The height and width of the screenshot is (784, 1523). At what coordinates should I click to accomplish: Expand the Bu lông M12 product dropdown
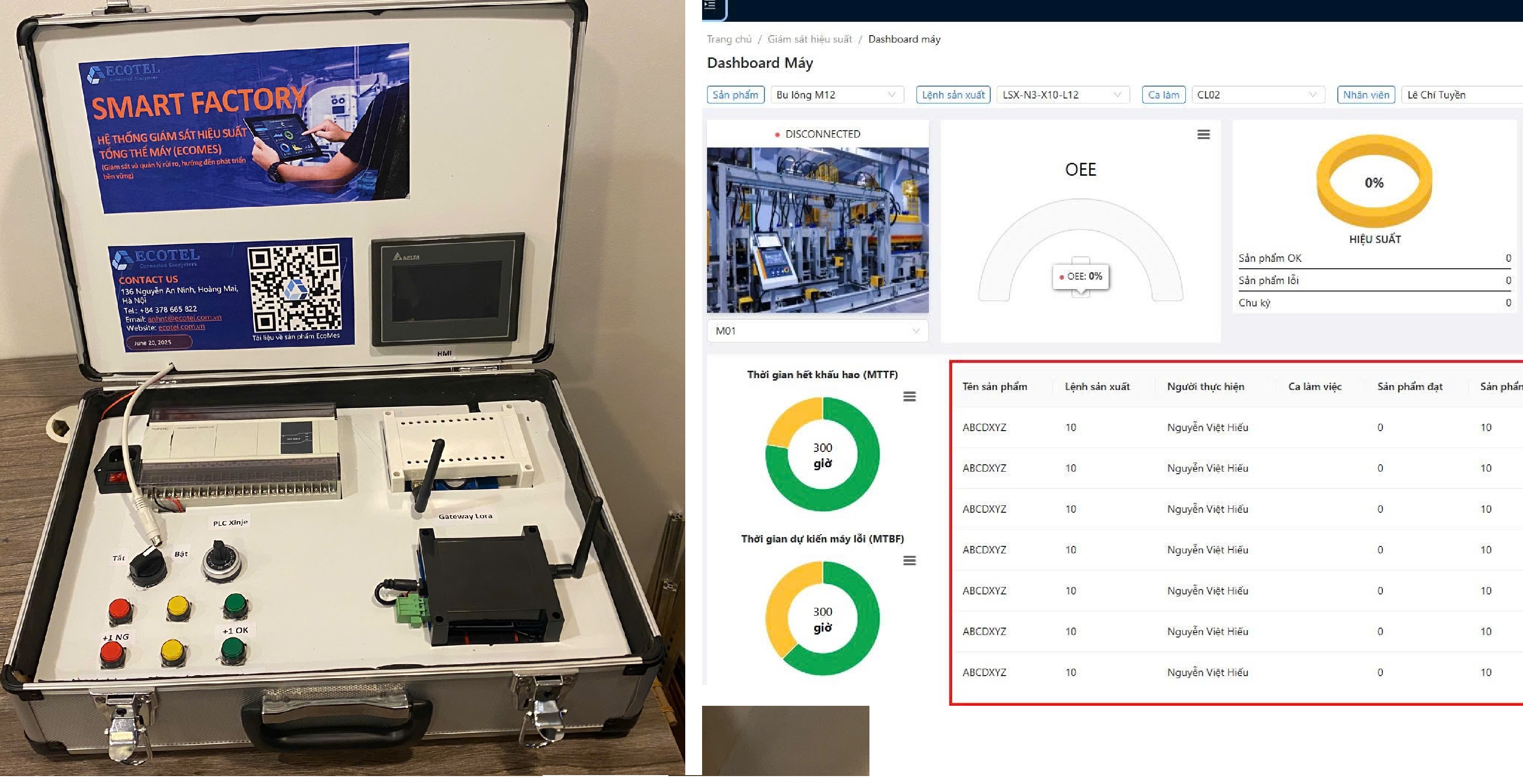pos(837,95)
